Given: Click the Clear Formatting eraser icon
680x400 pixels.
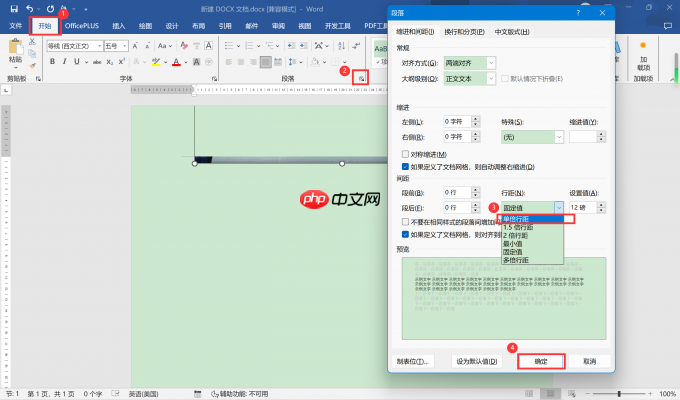Looking at the screenshot, I should (184, 46).
